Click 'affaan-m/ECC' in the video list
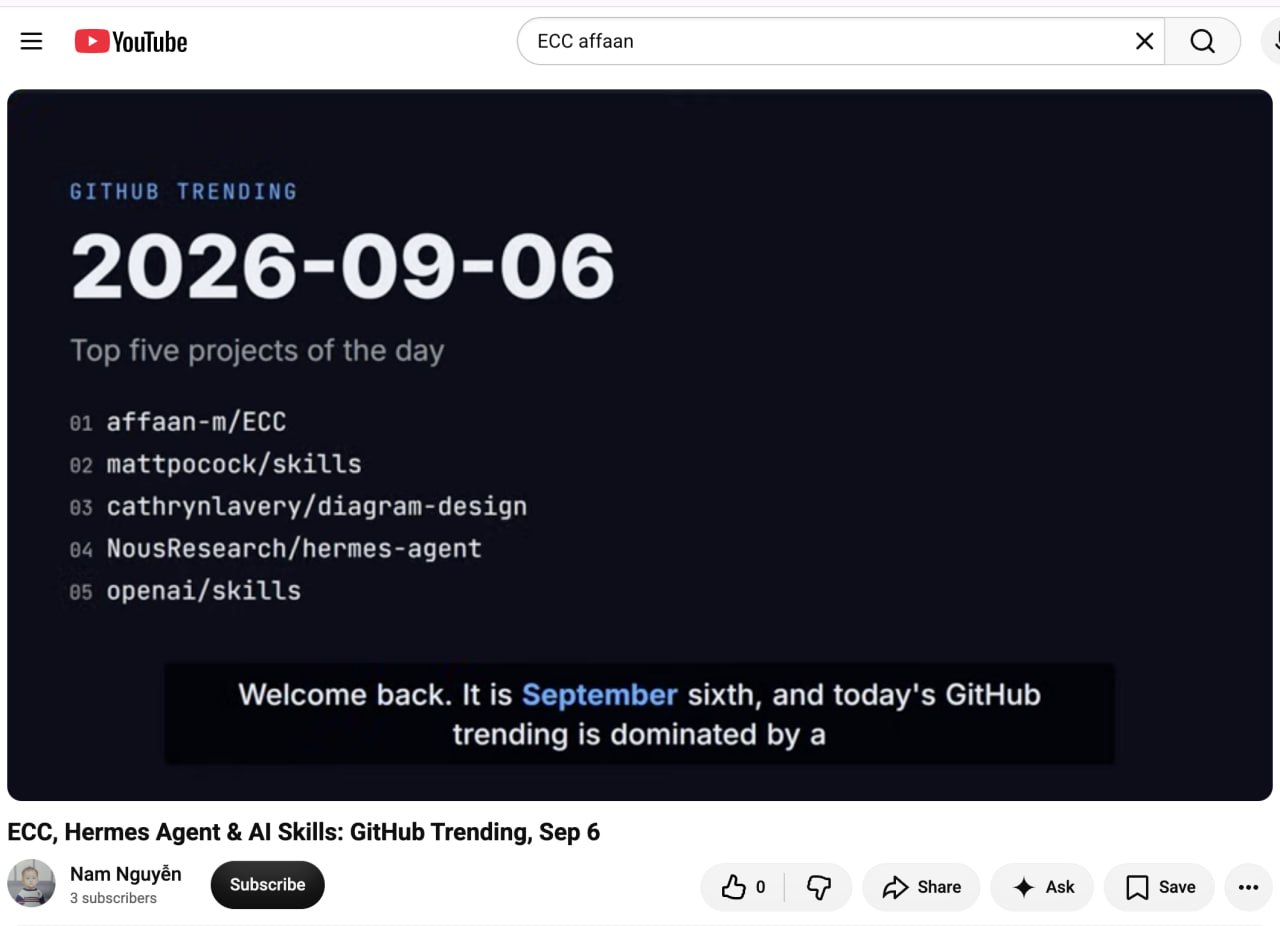 click(x=196, y=422)
